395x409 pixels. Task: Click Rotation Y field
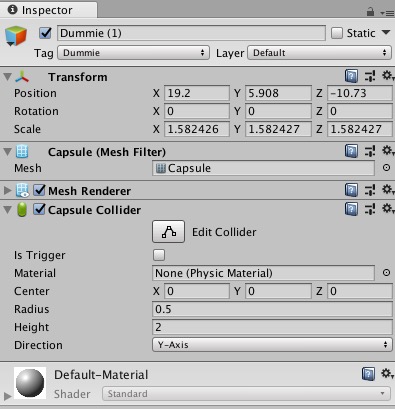click(278, 111)
